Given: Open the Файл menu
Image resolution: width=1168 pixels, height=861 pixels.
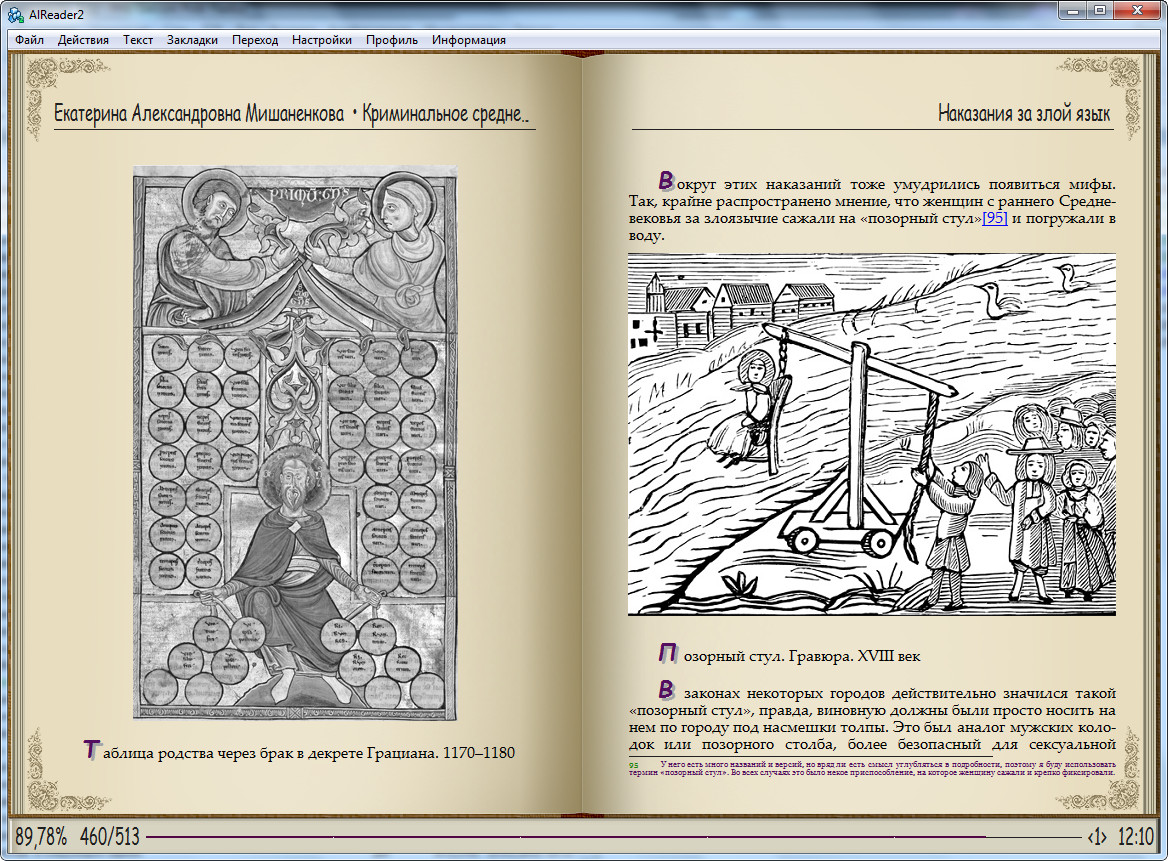Looking at the screenshot, I should pos(29,39).
